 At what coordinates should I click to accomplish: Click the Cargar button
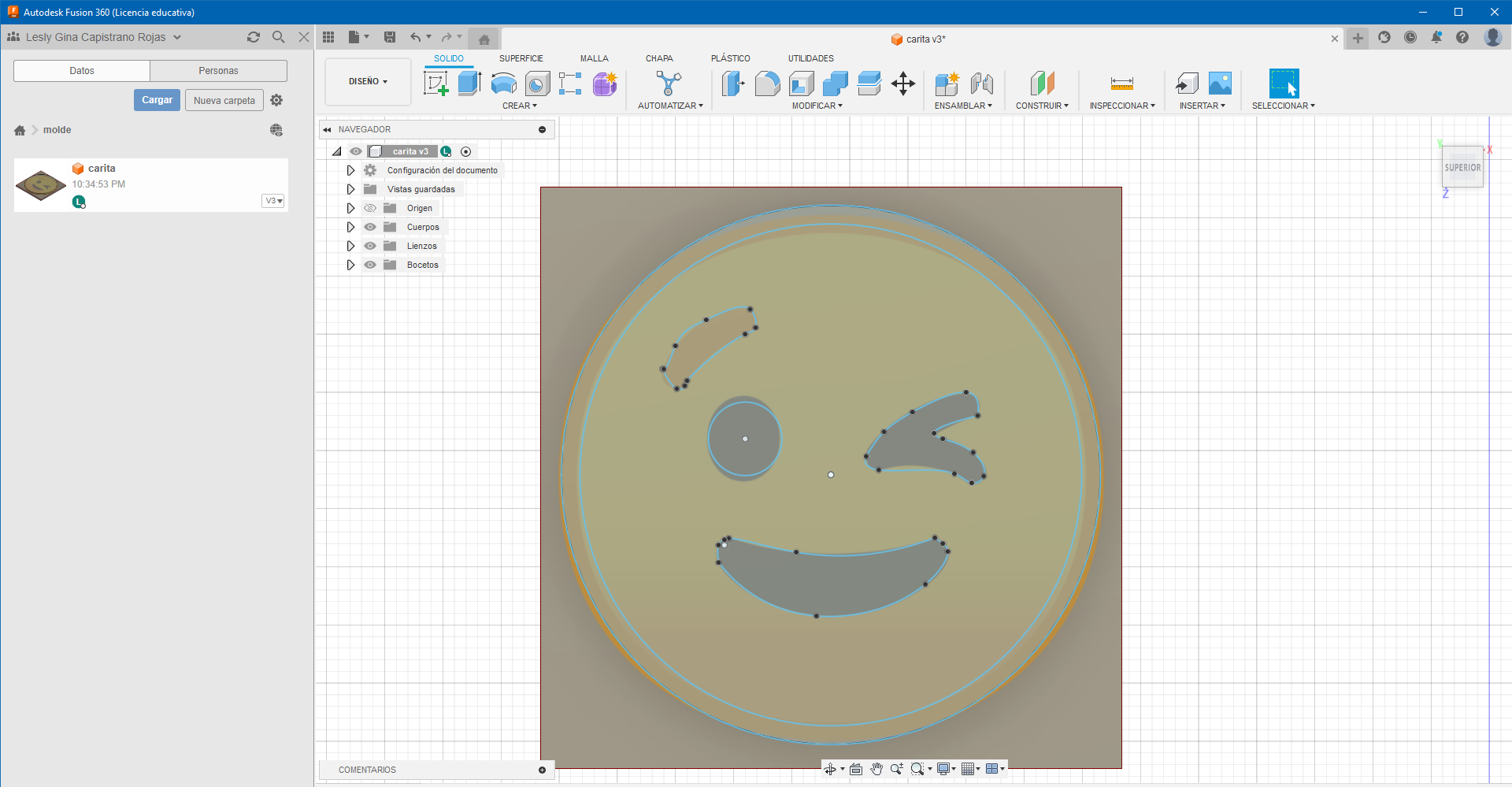pos(157,100)
